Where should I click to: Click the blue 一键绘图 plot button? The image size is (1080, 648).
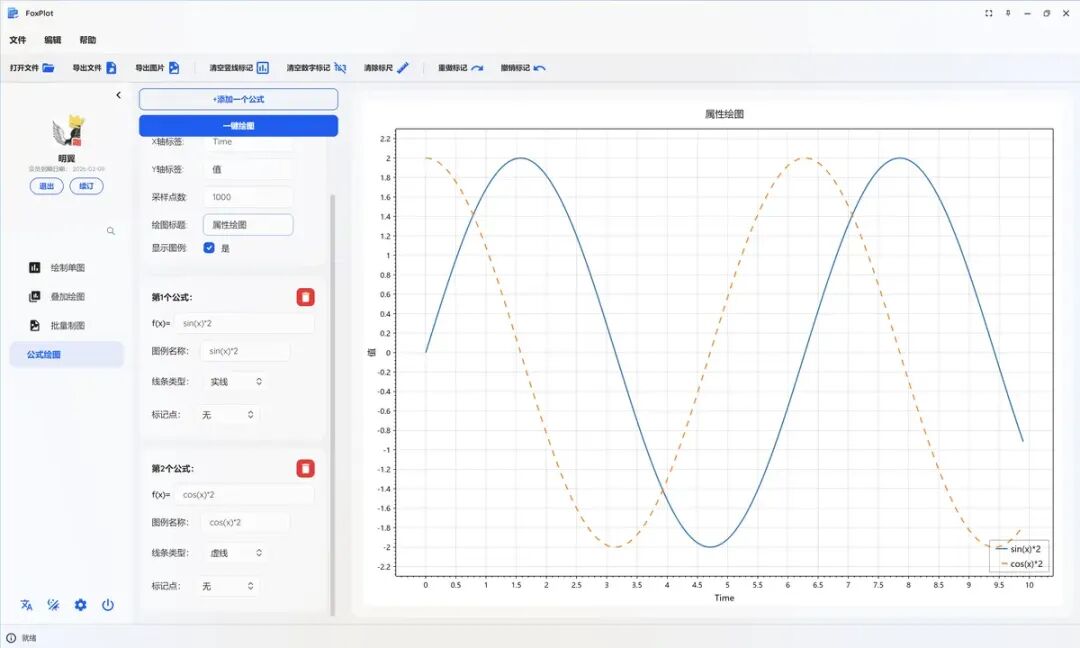tap(238, 126)
